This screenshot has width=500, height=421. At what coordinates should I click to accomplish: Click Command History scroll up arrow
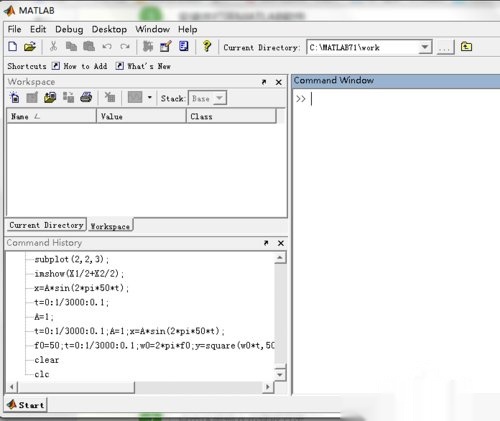click(280, 258)
